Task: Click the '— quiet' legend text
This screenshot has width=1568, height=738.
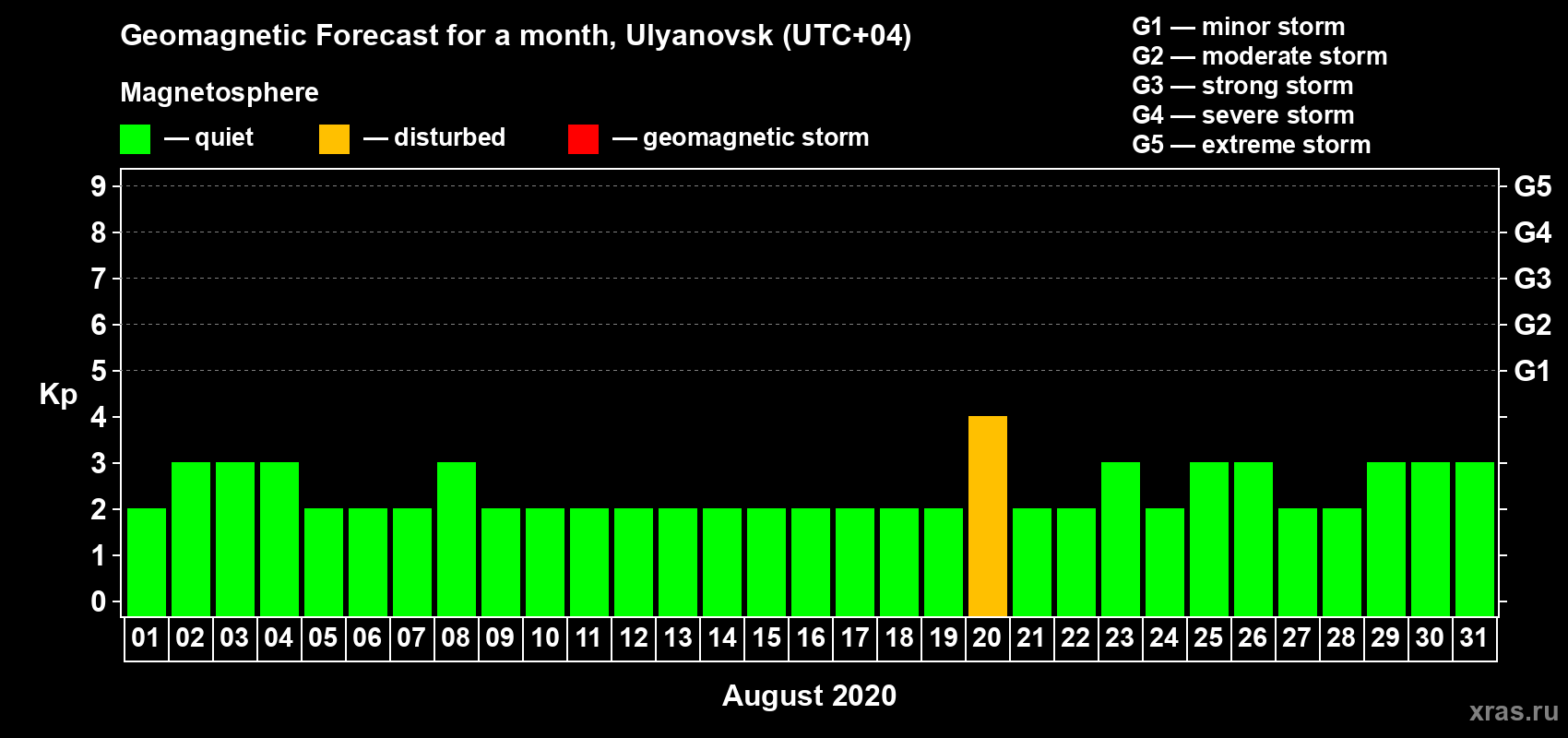Action: pos(208,137)
